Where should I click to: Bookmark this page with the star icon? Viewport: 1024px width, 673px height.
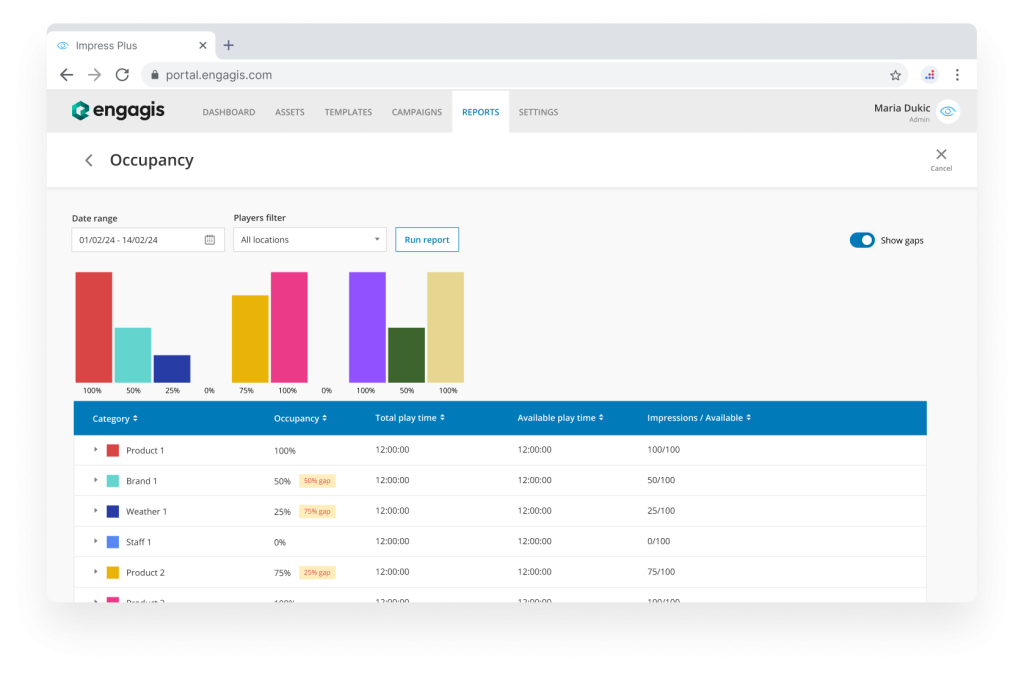pyautogui.click(x=895, y=75)
